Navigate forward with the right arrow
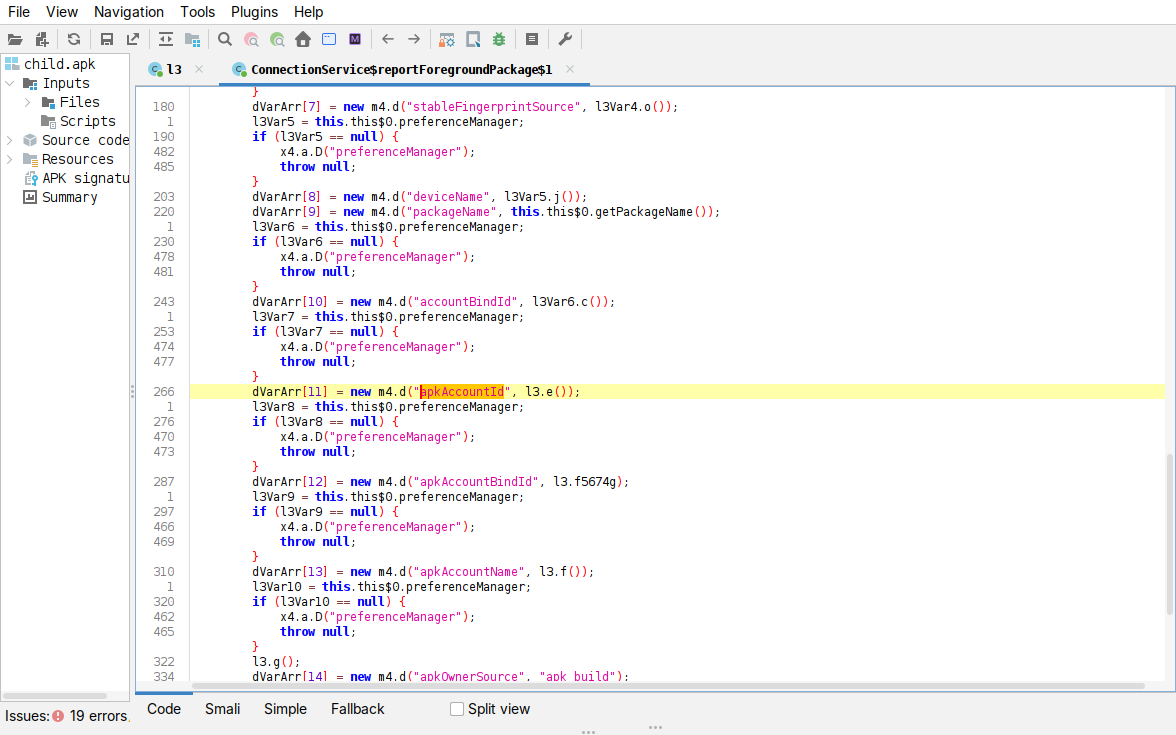Image resolution: width=1176 pixels, height=735 pixels. coord(414,40)
